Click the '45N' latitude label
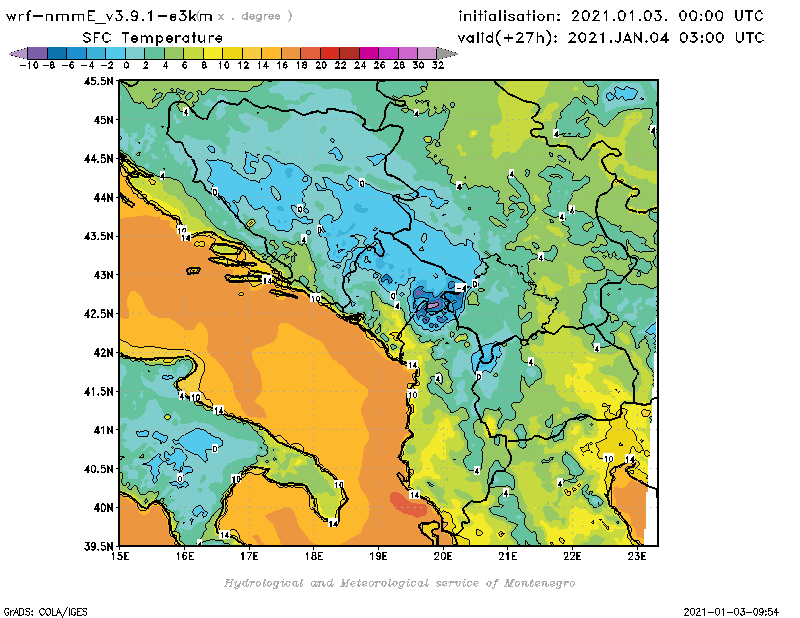The image size is (800, 618). 103,120
